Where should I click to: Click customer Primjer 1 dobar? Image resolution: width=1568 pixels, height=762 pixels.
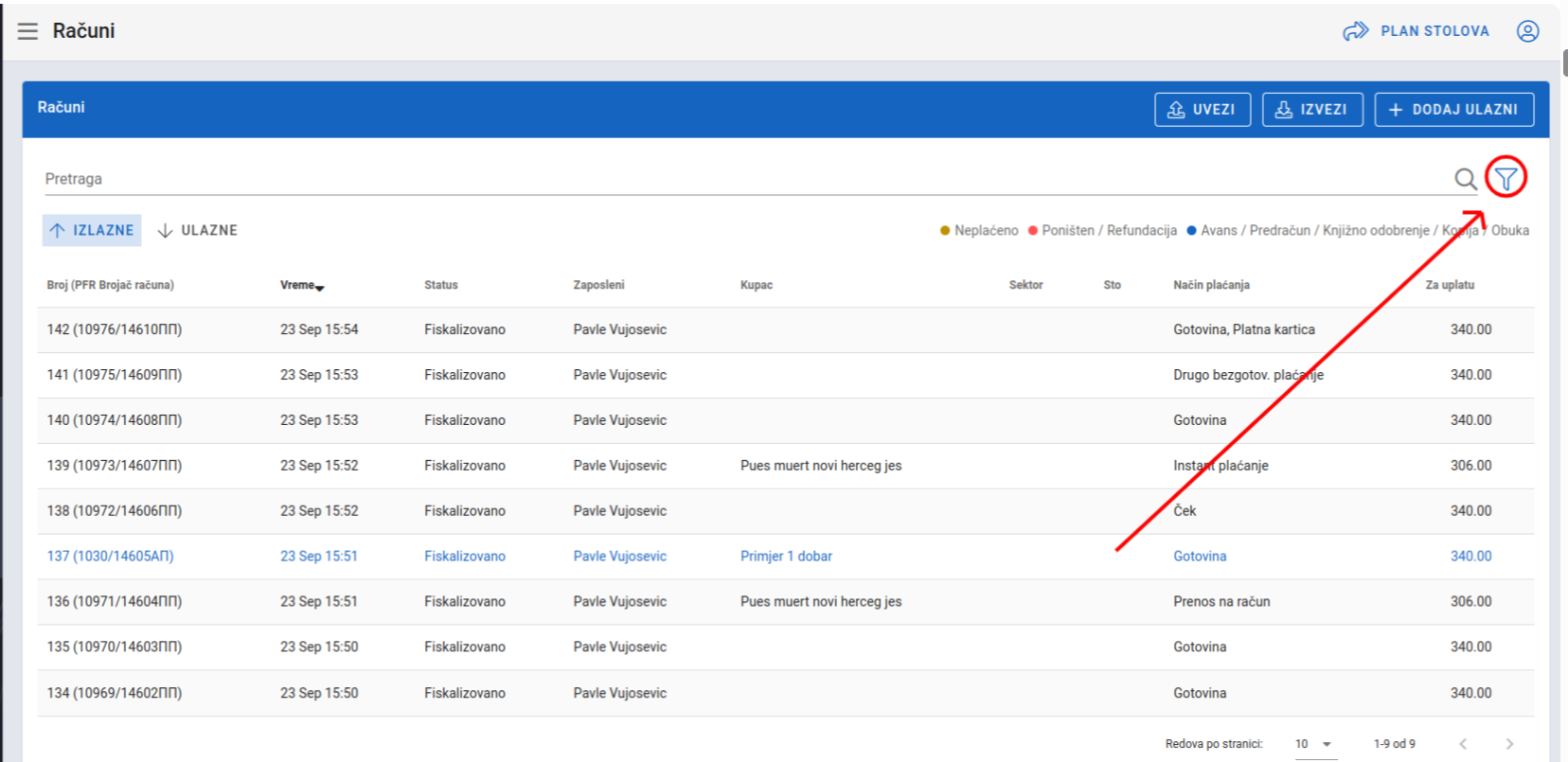(786, 557)
